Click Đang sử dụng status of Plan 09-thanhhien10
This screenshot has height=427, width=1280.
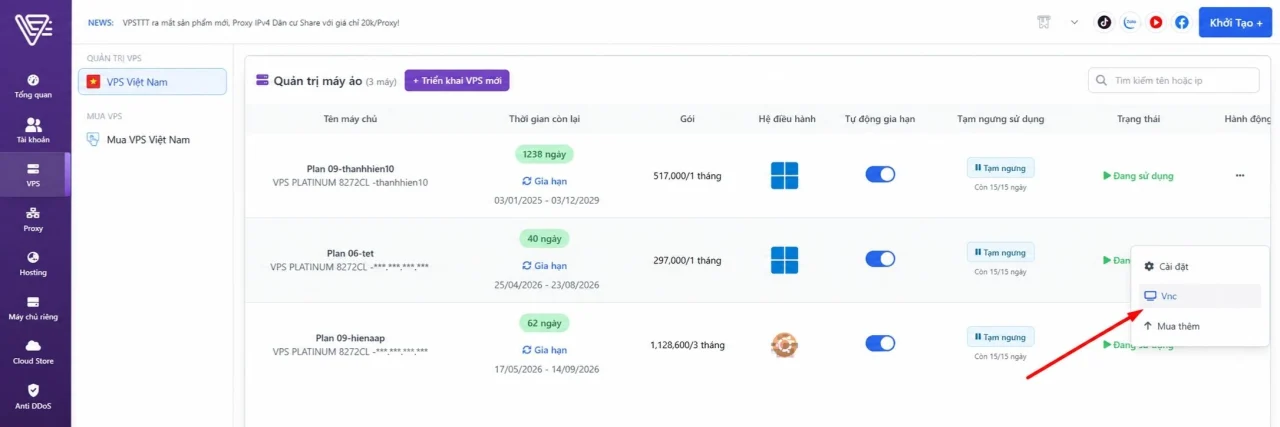click(1138, 176)
